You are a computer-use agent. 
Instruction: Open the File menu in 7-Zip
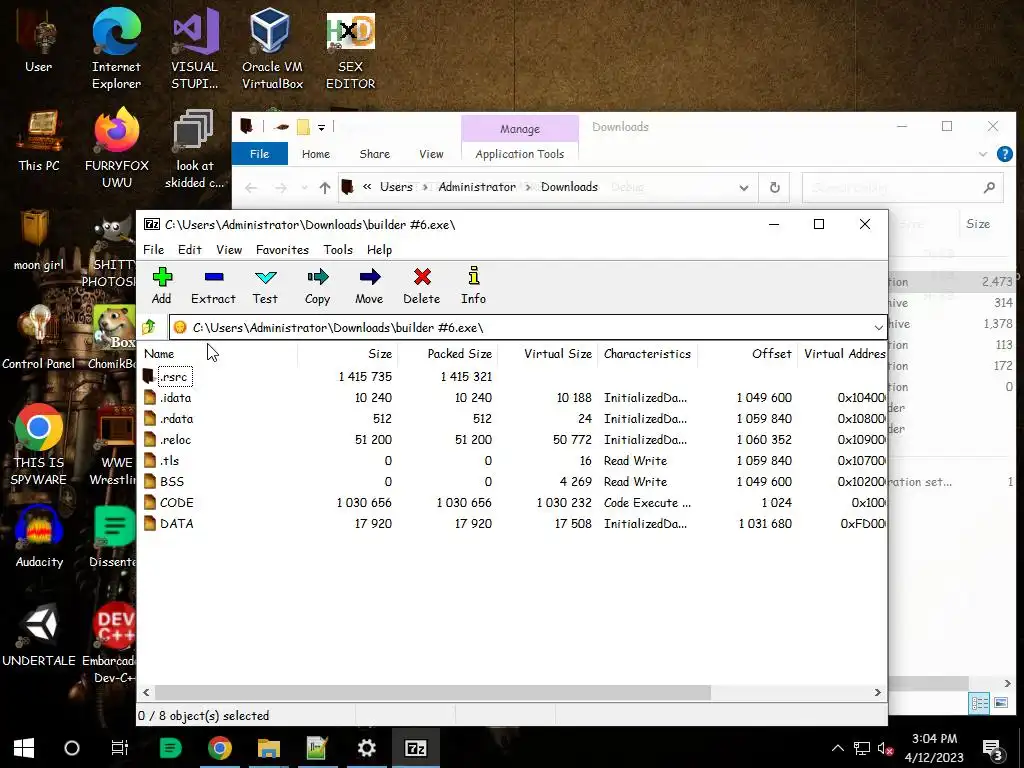point(153,249)
